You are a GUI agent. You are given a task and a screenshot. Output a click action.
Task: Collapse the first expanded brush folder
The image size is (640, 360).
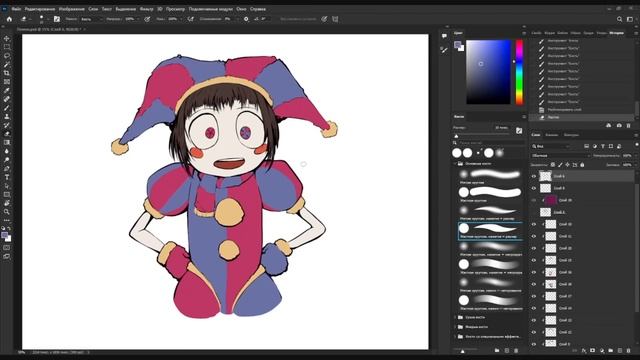click(456, 164)
